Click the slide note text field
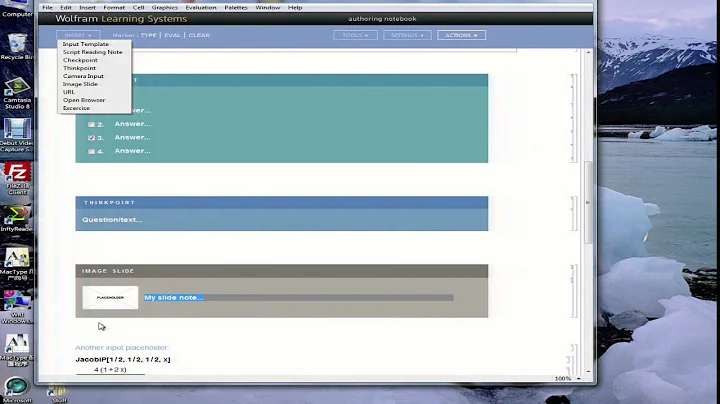720x404 pixels. (x=298, y=297)
